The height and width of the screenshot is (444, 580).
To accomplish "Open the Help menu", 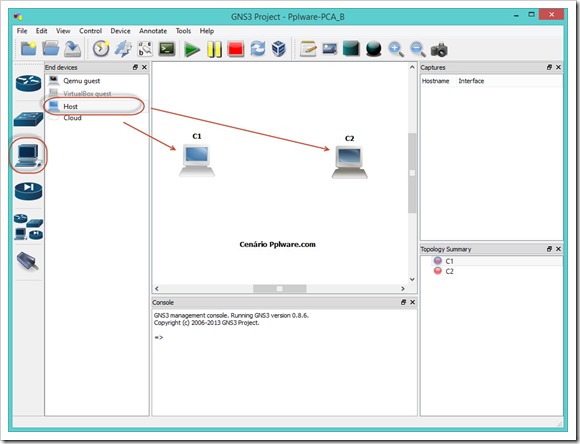I will tap(207, 31).
